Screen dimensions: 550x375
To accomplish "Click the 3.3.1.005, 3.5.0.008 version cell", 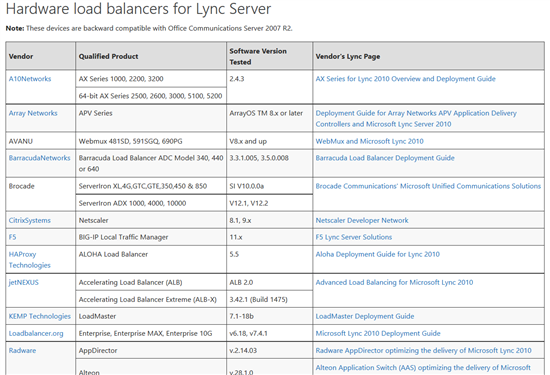I will [269, 163].
